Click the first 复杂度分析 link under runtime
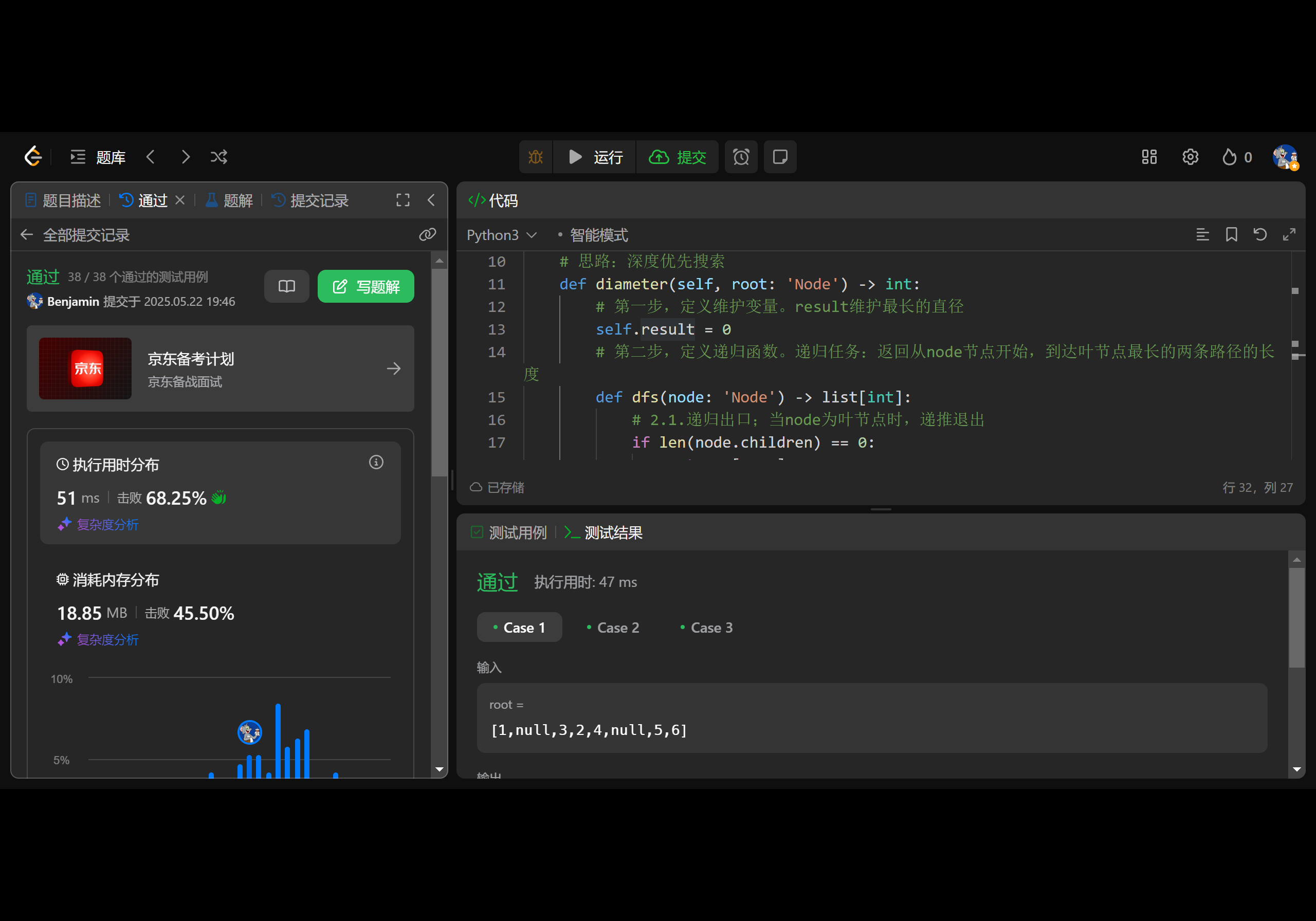The width and height of the screenshot is (1316, 921). tap(107, 524)
